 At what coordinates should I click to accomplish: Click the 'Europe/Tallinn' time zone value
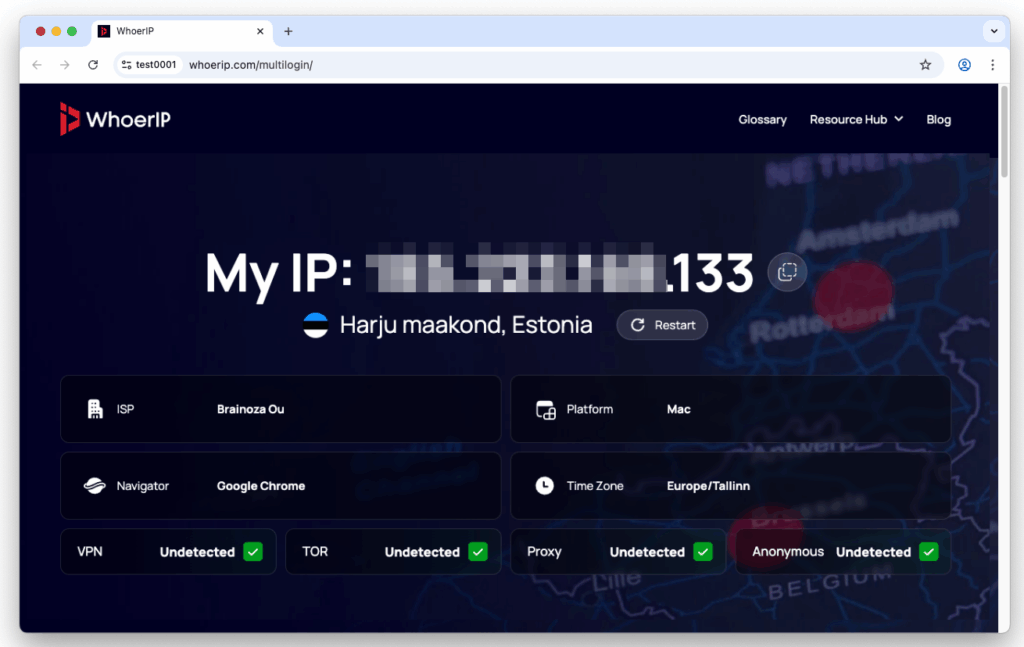tap(708, 486)
